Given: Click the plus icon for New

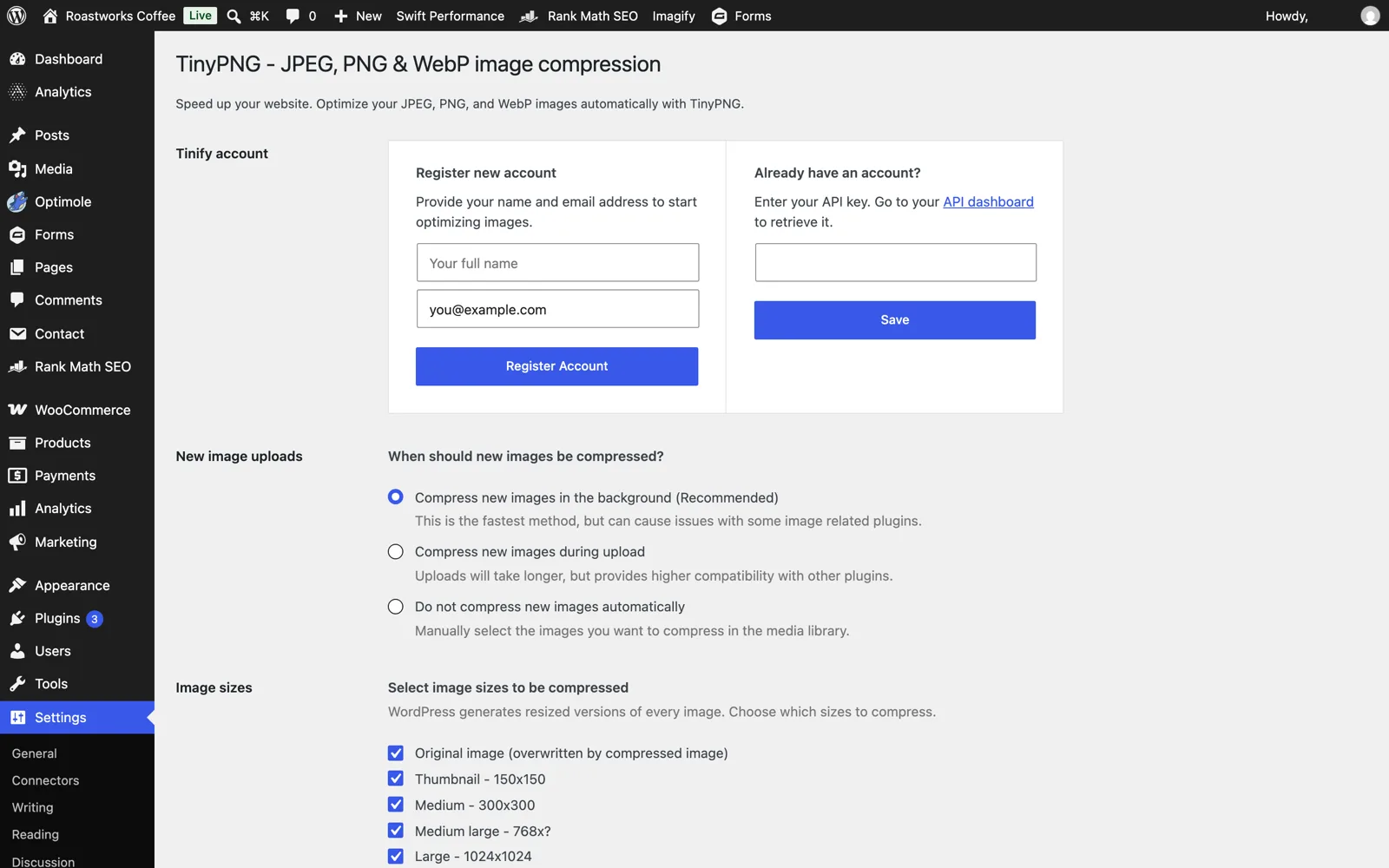Looking at the screenshot, I should (x=341, y=16).
